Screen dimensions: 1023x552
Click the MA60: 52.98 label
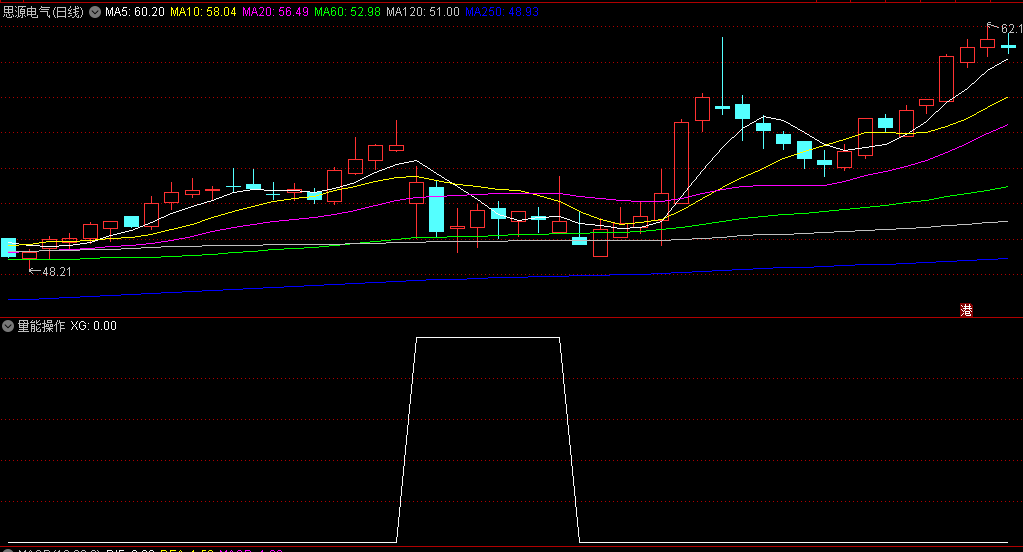pyautogui.click(x=347, y=12)
